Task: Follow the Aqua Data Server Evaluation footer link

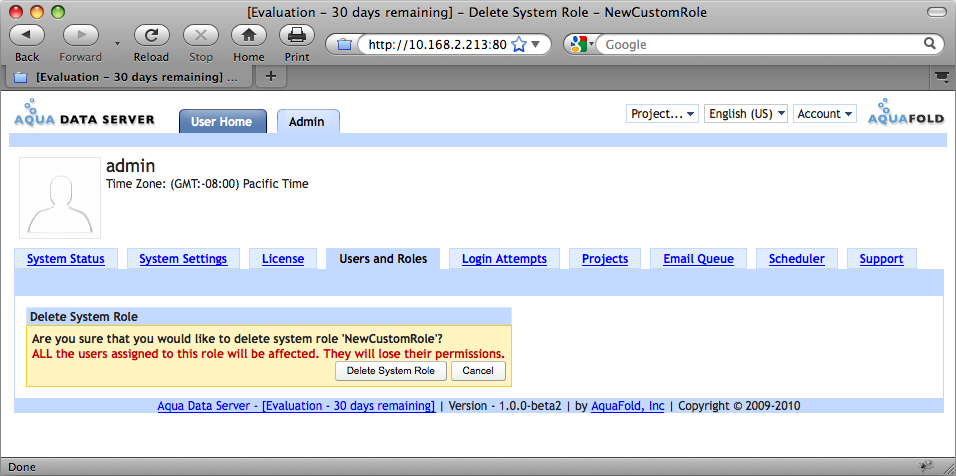Action: [x=296, y=406]
